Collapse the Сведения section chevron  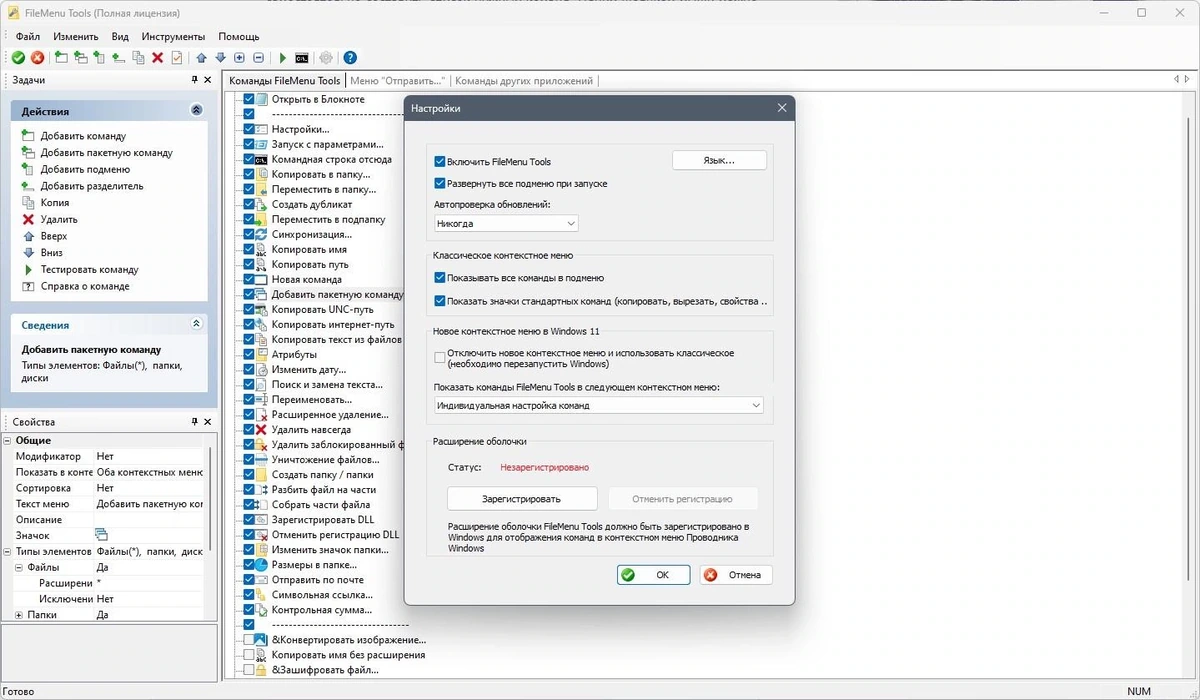coord(196,324)
